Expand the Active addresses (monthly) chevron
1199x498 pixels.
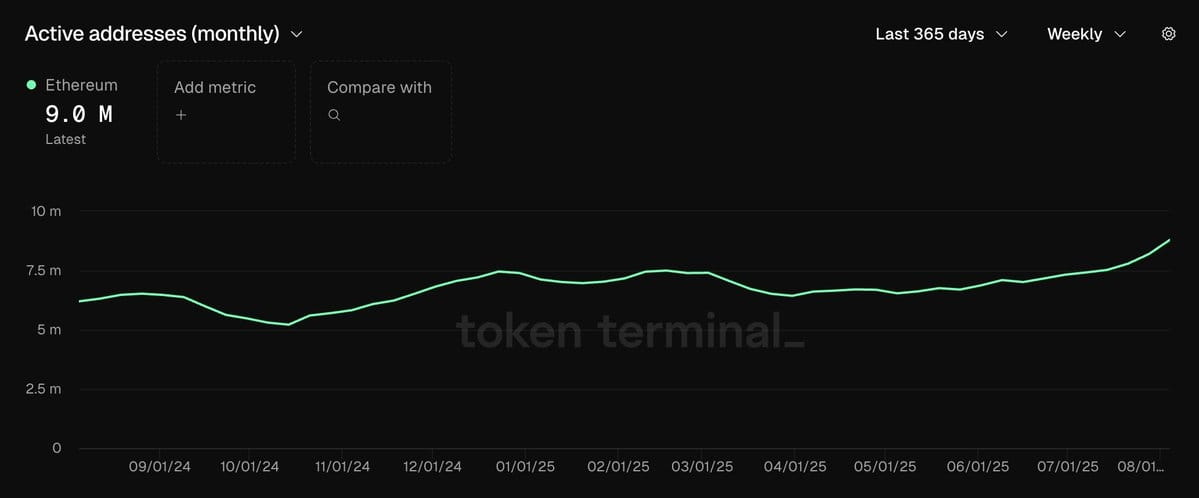(x=297, y=34)
